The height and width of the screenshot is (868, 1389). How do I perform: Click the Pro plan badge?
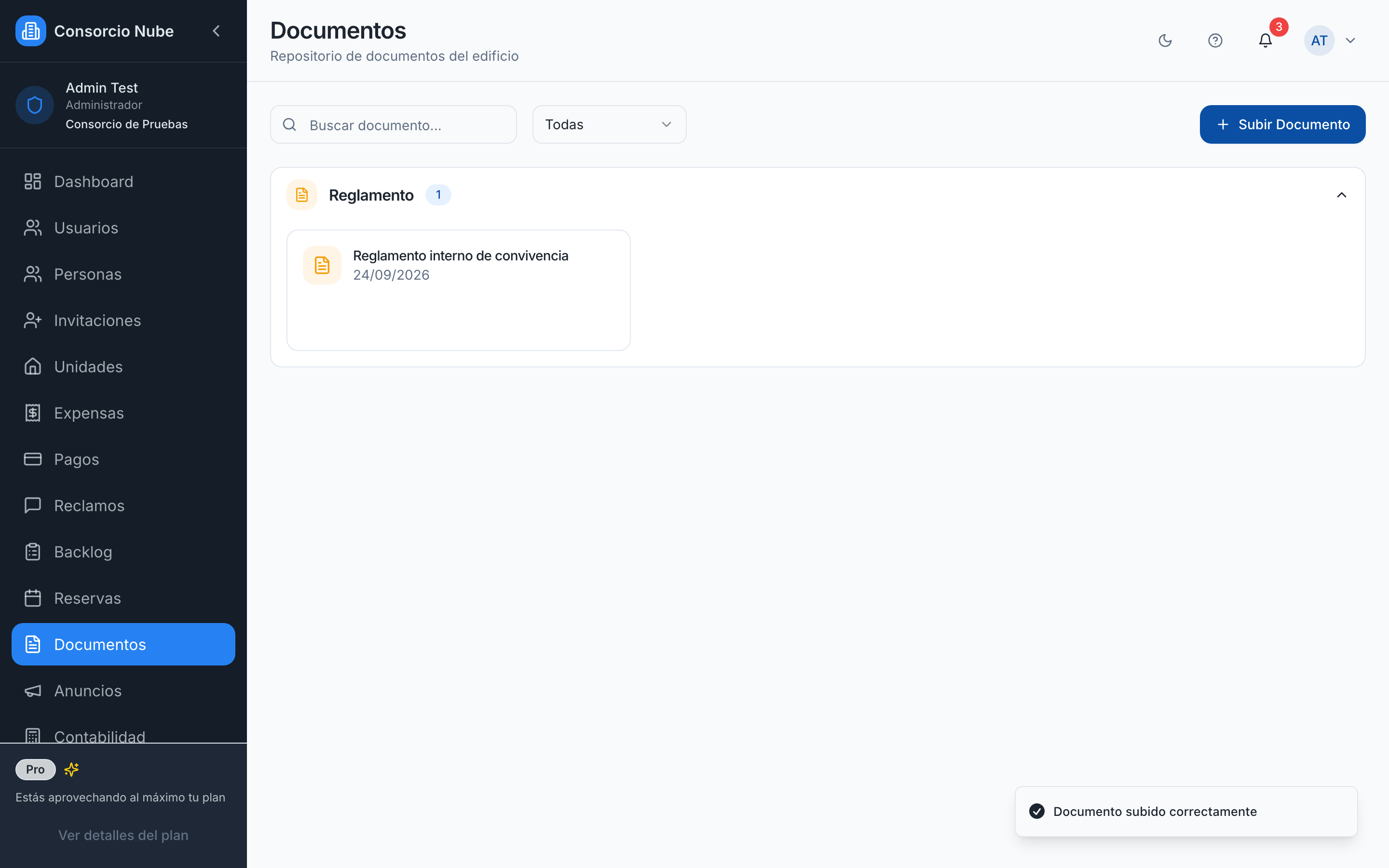click(x=35, y=769)
